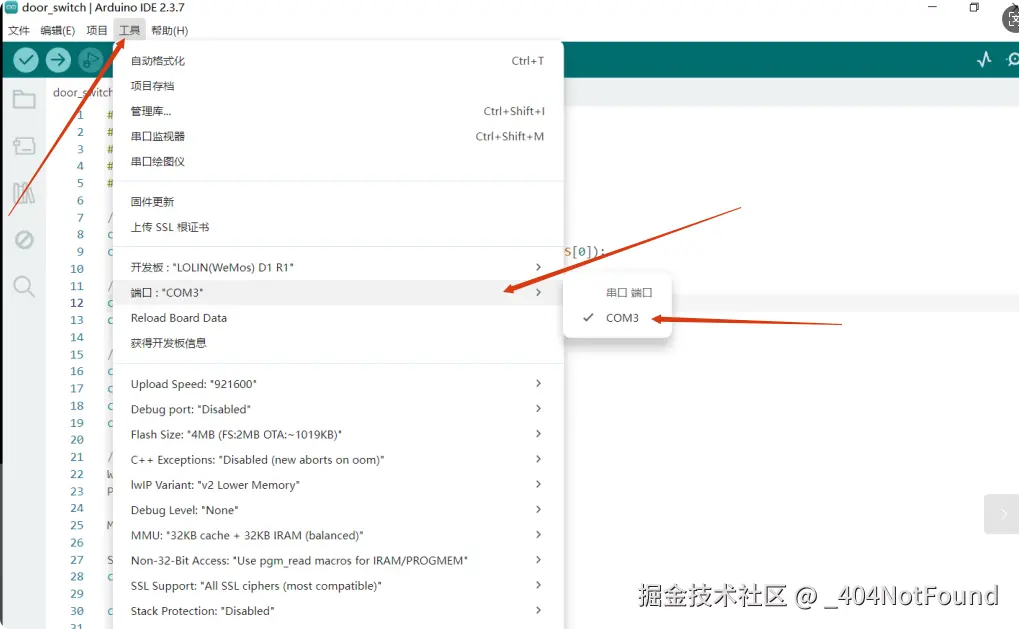Screen dimensions: 1019x629
Task: Click line number 6 in the gutter
Action: pos(80,200)
